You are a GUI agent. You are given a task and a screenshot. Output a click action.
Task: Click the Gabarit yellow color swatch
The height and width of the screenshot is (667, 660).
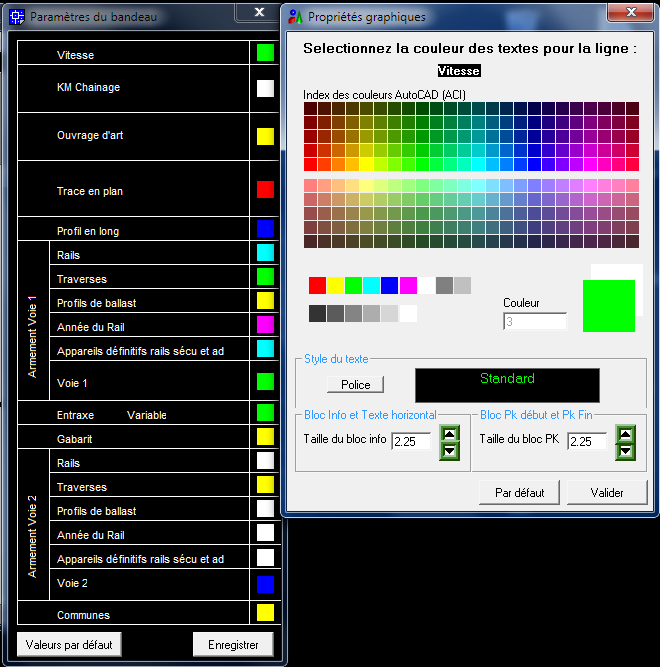[x=265, y=436]
